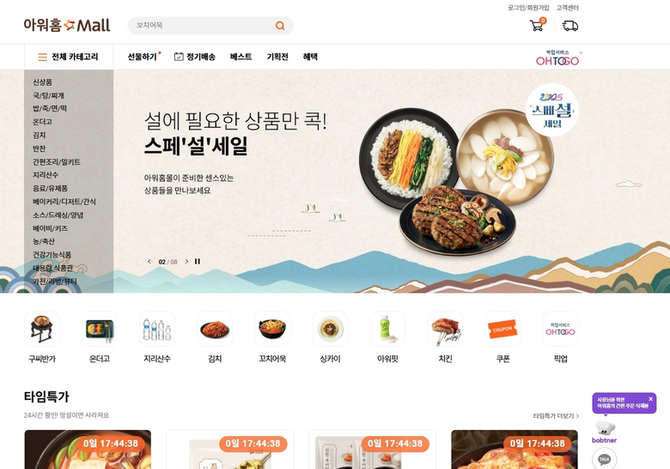Image resolution: width=670 pixels, height=469 pixels.
Task: Open the TALK chat bubble icon
Action: click(x=604, y=459)
